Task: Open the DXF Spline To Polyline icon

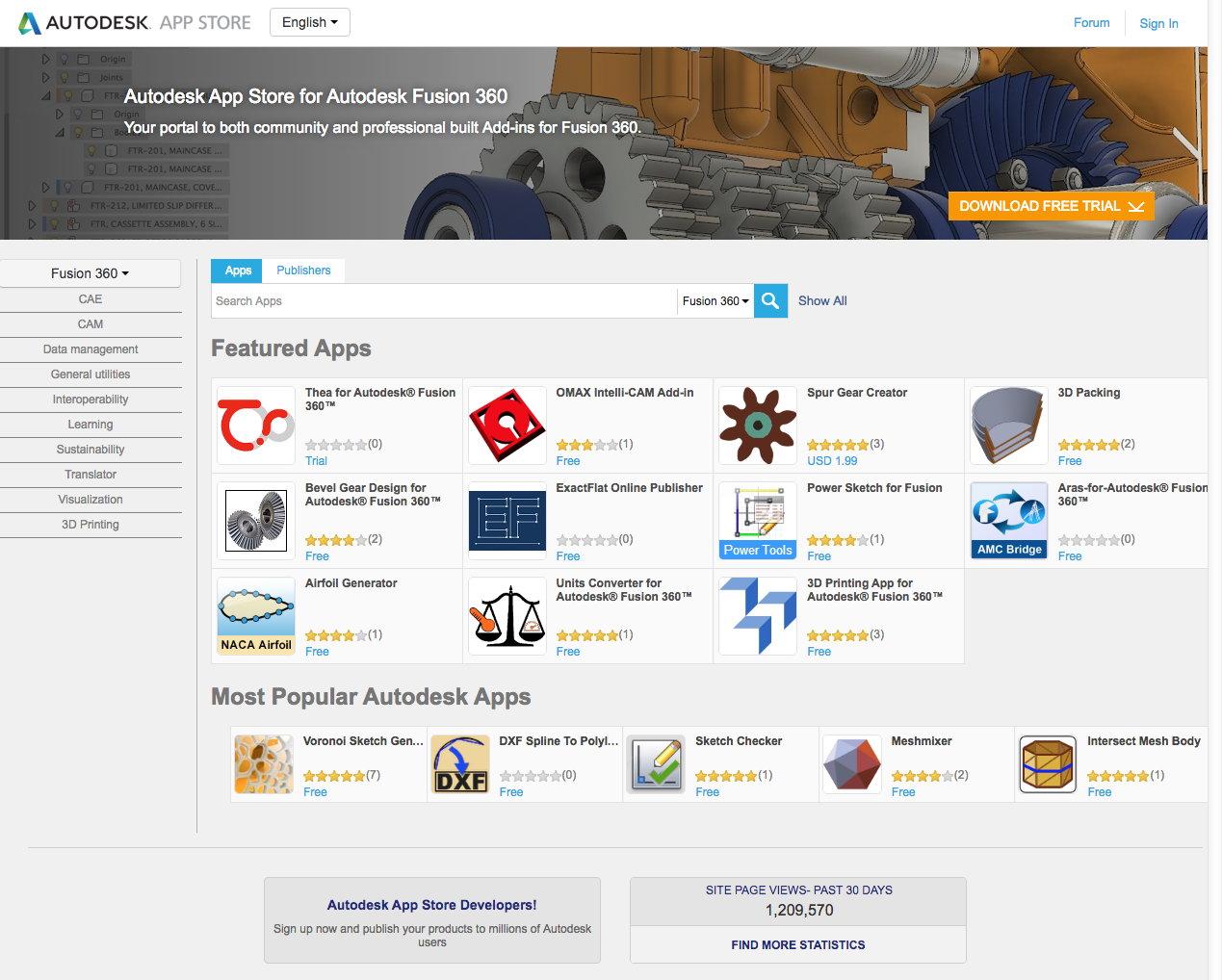Action: click(x=460, y=764)
